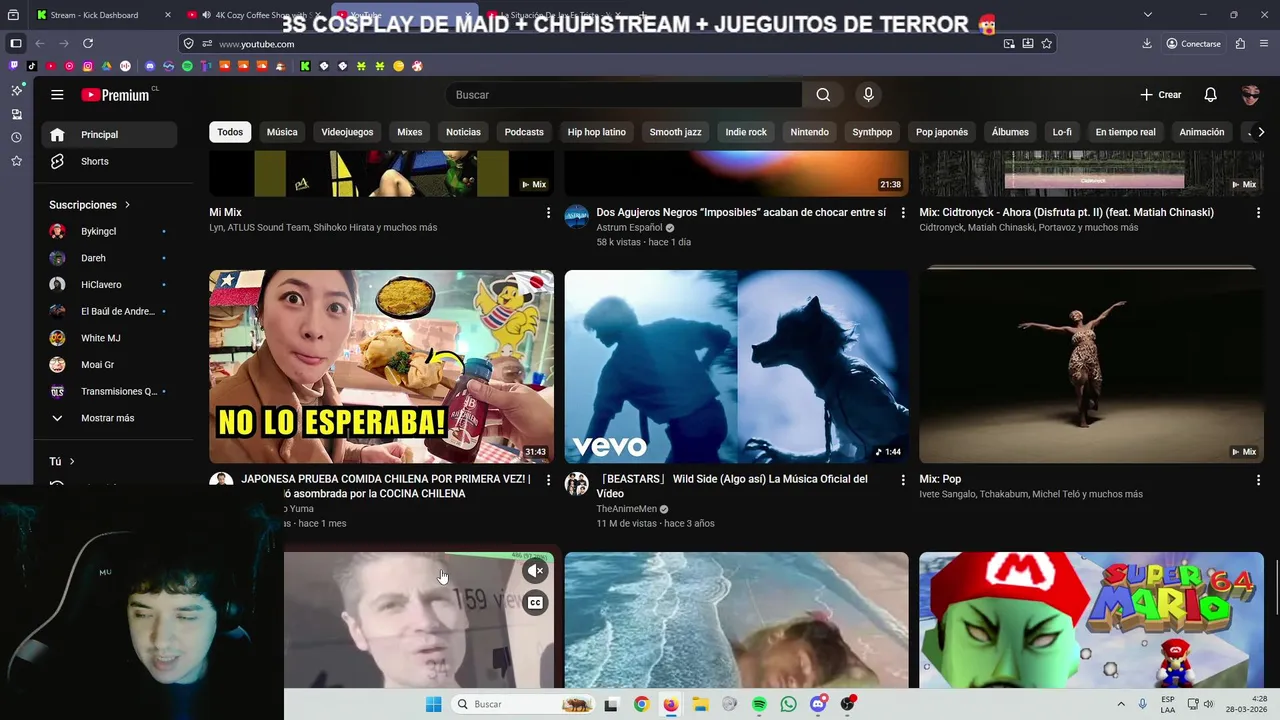Open the Twitch bookmark
The image size is (1280, 720).
14,66
